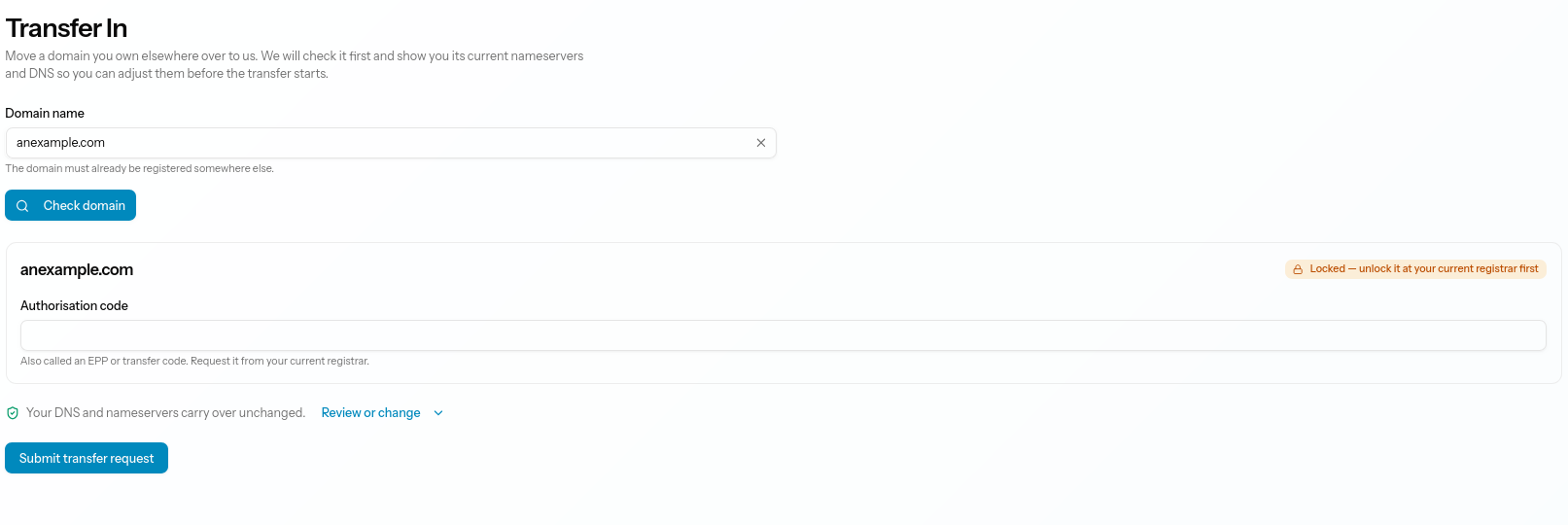Click into the Authorisation code field
This screenshot has height=525, width=1568.
click(x=784, y=335)
